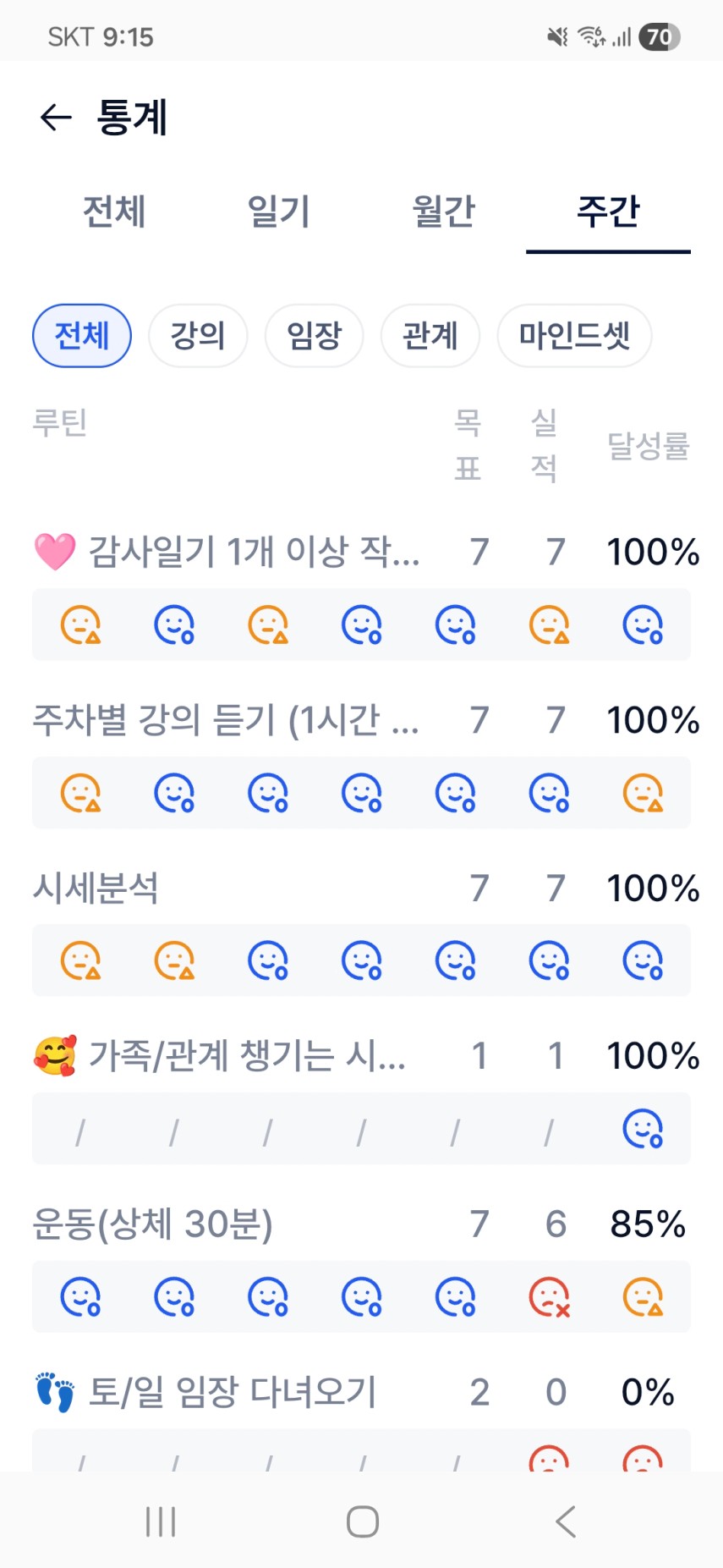Tap the red failed face in 운동 row

[549, 1296]
